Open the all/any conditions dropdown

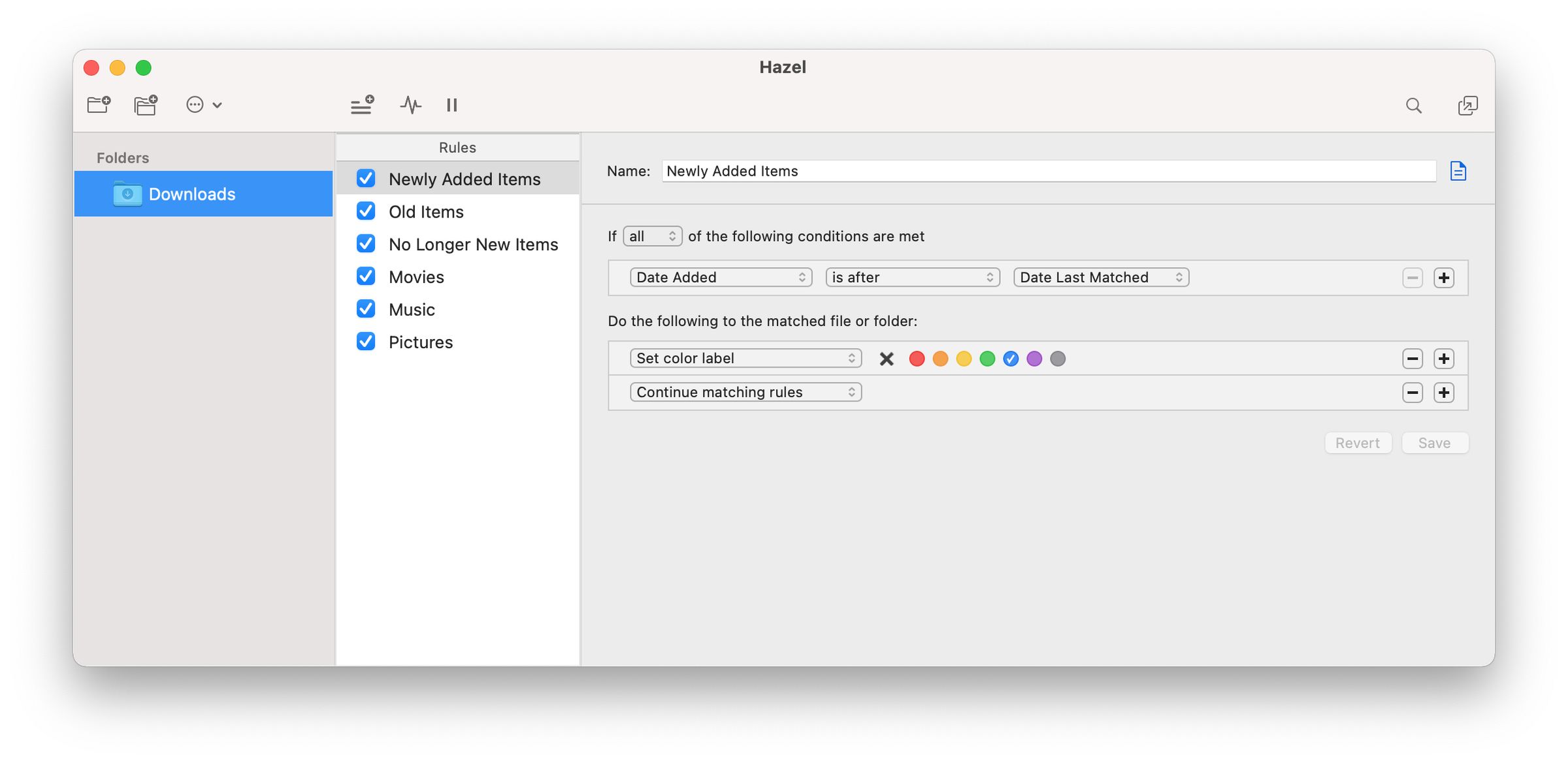click(x=653, y=236)
